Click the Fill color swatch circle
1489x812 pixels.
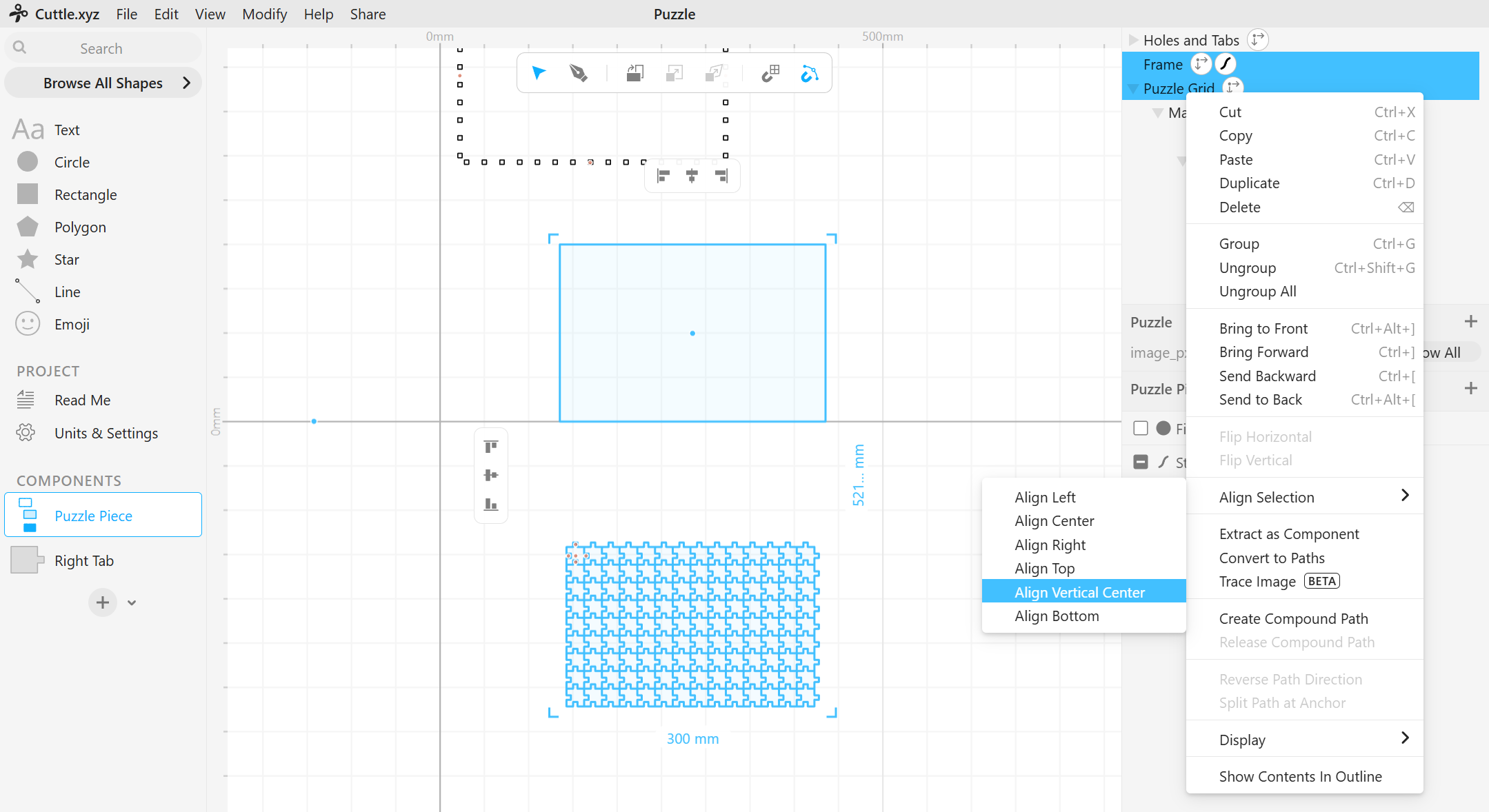[1163, 428]
